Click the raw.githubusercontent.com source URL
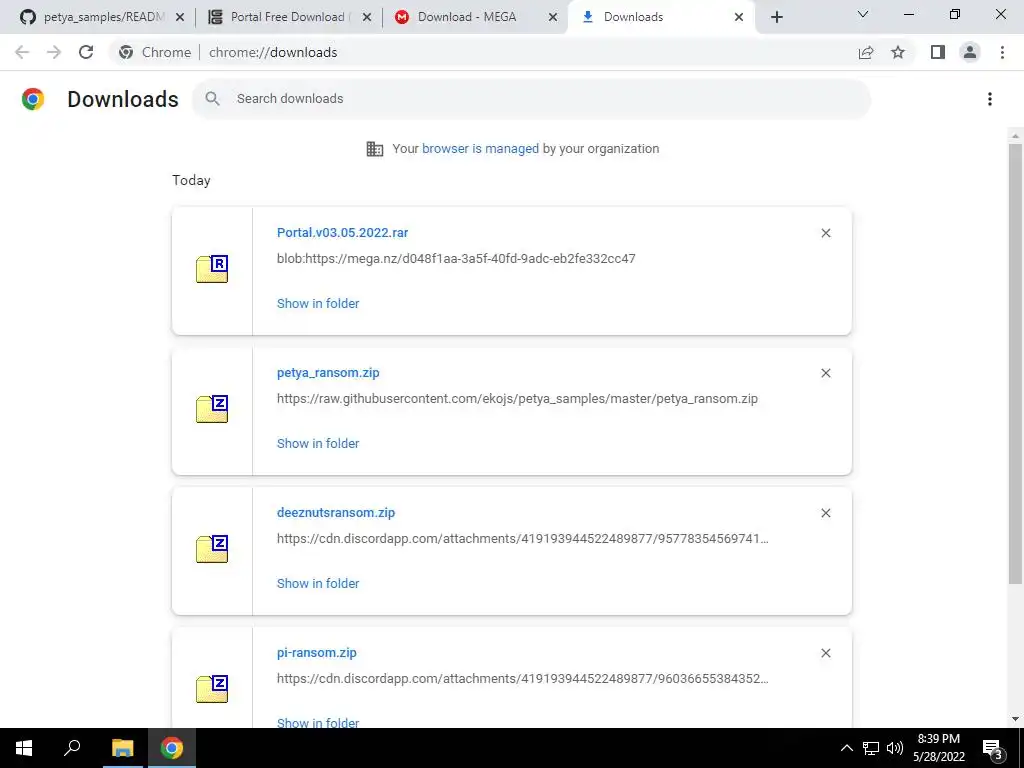The height and width of the screenshot is (768, 1024). tap(517, 398)
